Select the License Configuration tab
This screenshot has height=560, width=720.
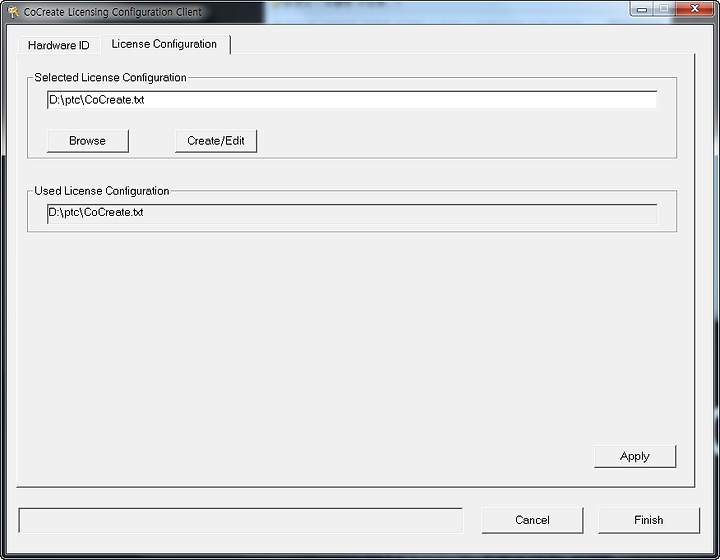click(x=164, y=44)
